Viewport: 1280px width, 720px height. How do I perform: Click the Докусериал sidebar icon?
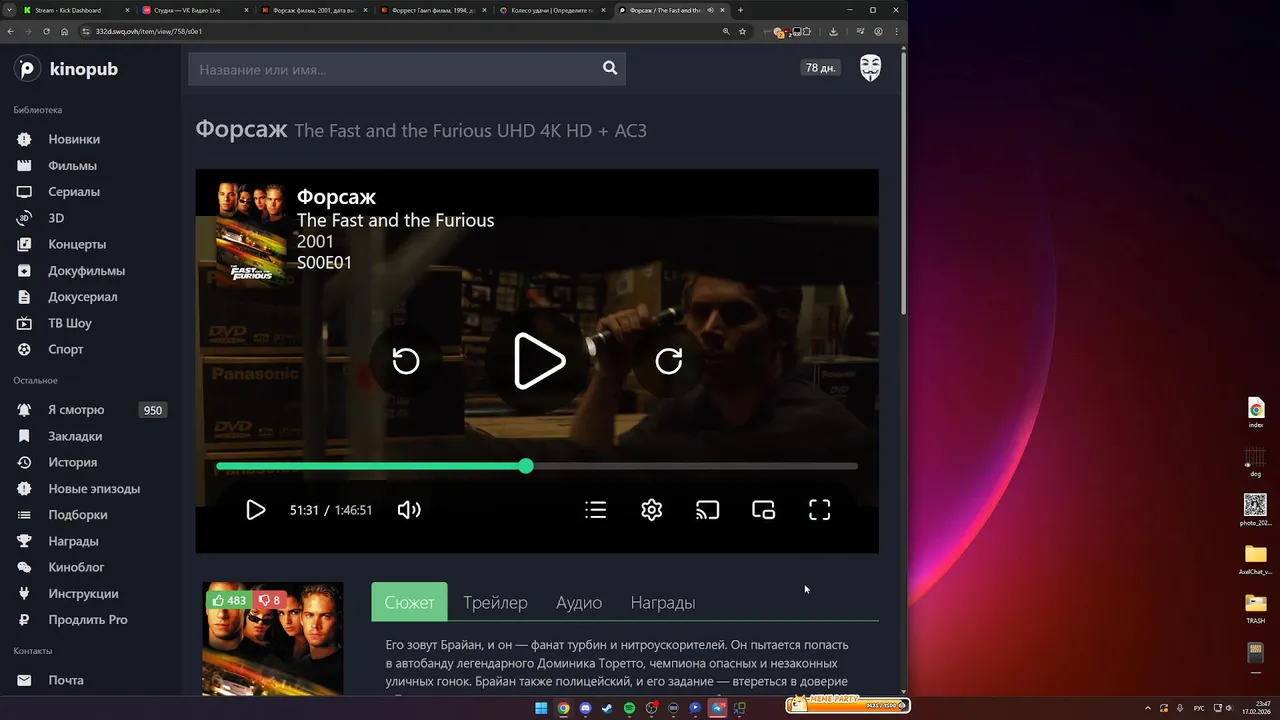click(x=25, y=297)
